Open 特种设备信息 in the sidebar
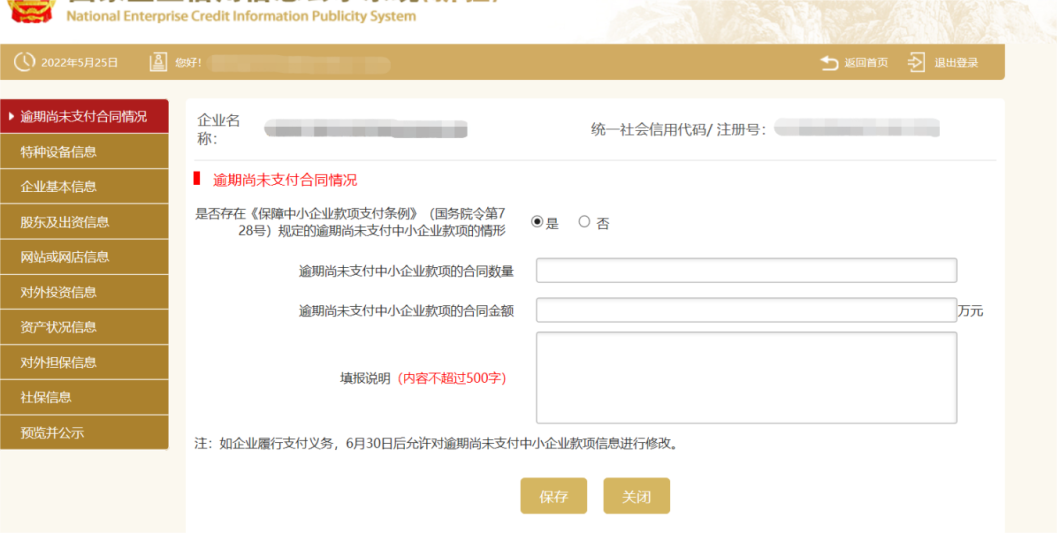Screen dimensions: 1057x533 click(x=84, y=152)
